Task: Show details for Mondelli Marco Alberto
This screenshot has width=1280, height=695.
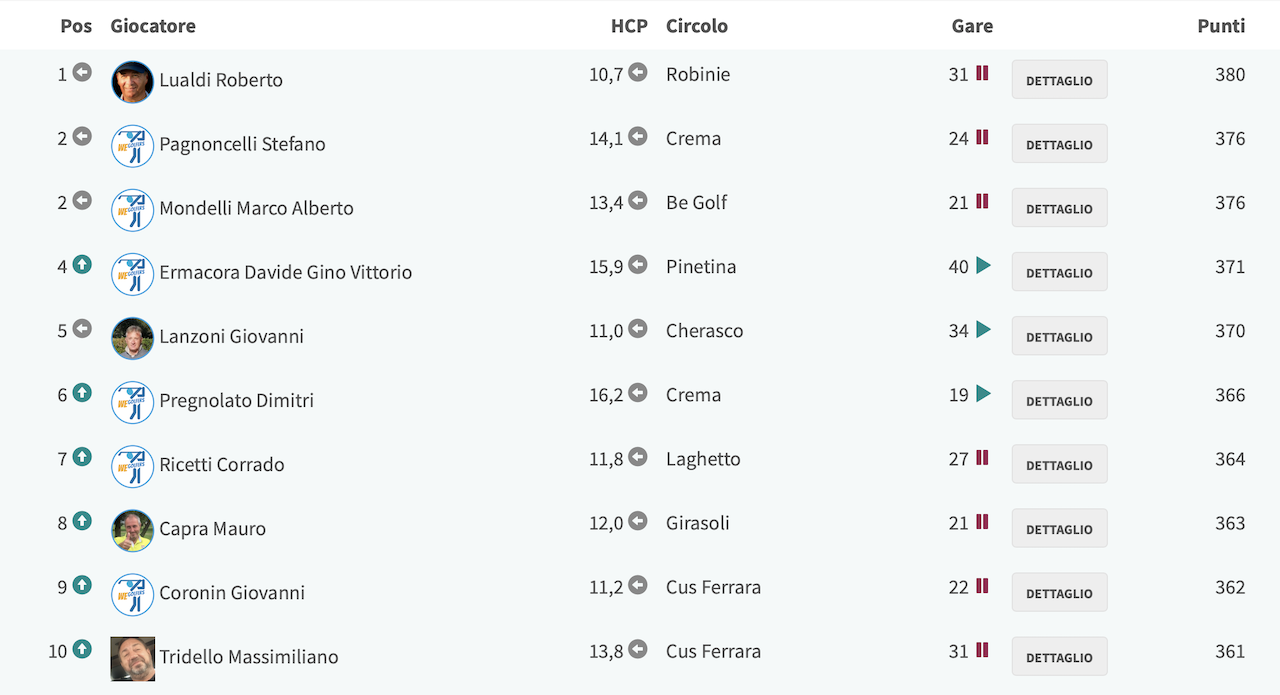Action: click(x=1059, y=208)
